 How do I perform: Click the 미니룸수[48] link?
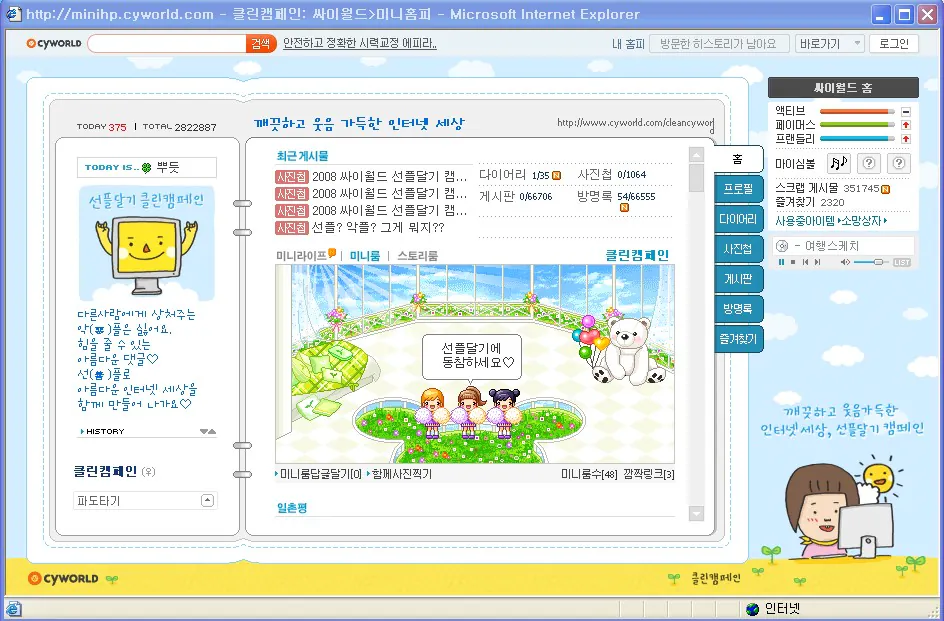589,474
